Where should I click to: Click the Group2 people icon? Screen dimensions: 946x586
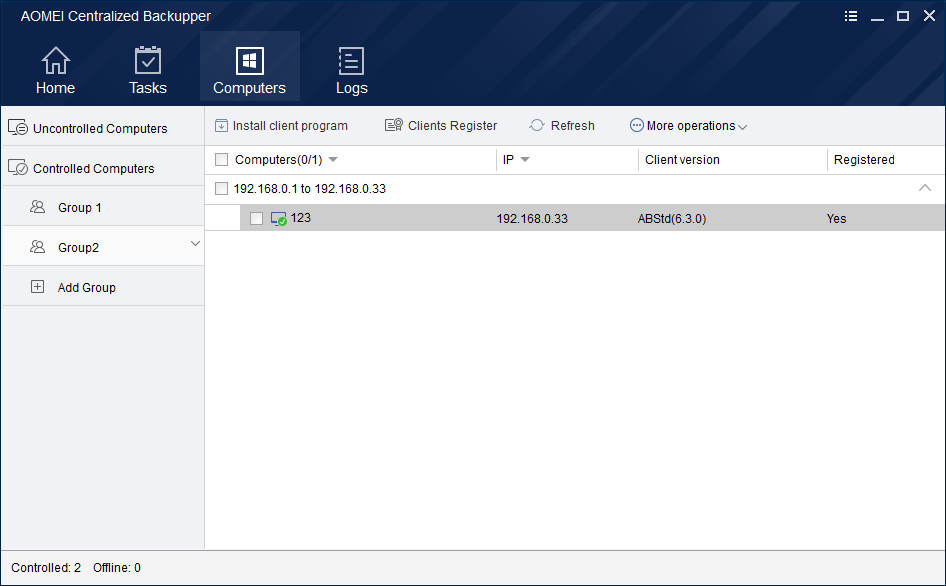click(x=37, y=247)
